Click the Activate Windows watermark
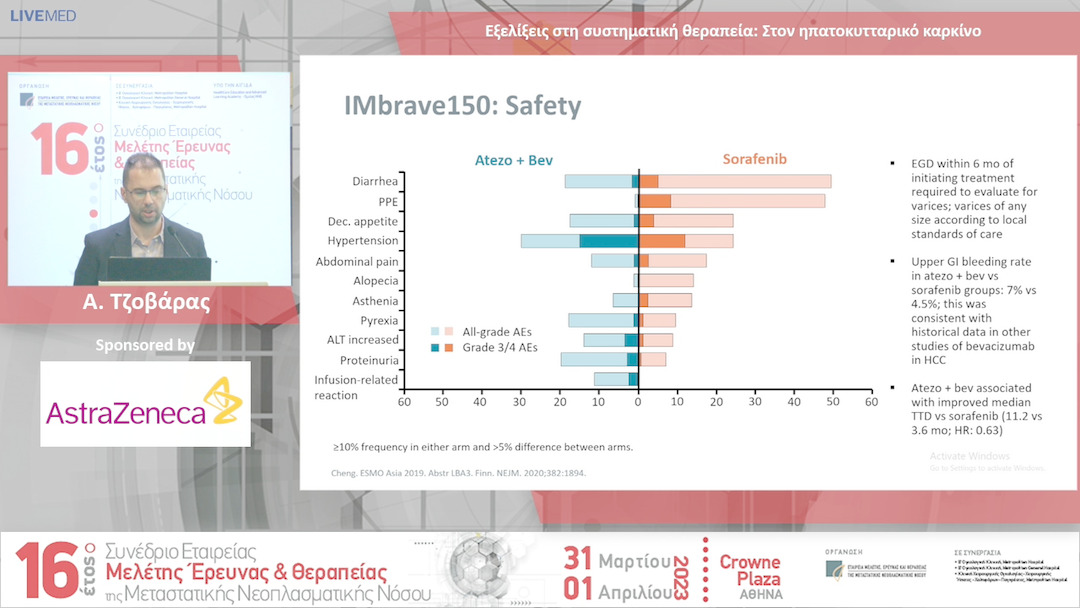The height and width of the screenshot is (608, 1080). pyautogui.click(x=972, y=458)
